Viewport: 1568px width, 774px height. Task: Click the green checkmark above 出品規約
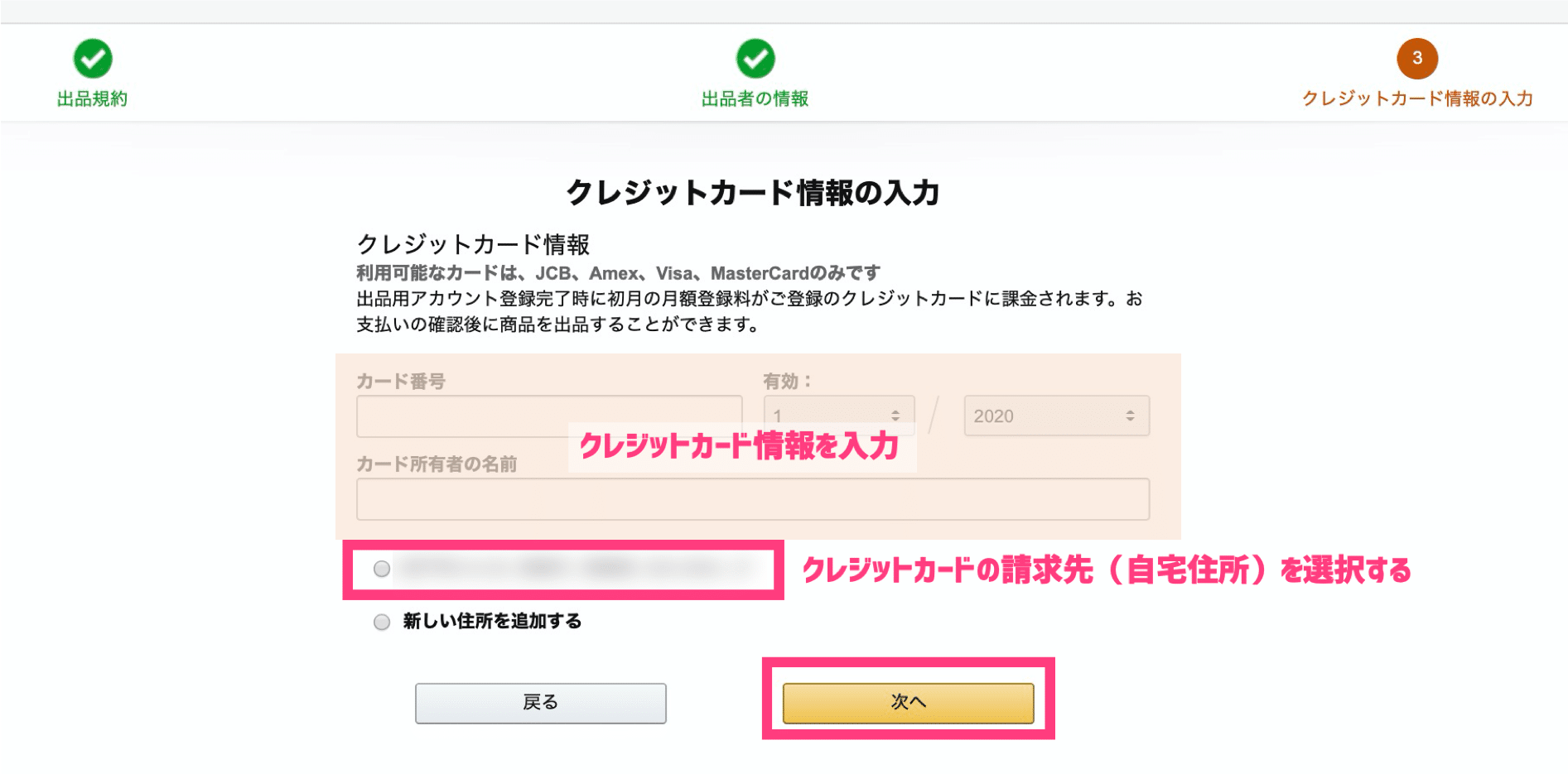[93, 59]
